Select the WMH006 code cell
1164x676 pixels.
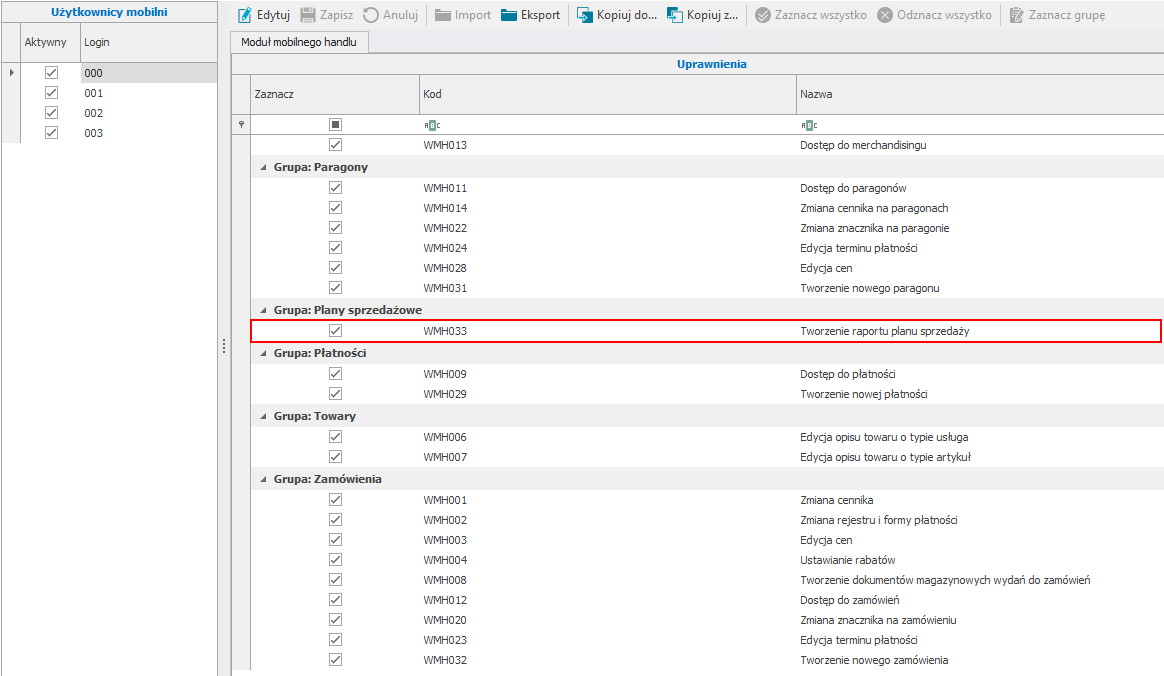[608, 437]
